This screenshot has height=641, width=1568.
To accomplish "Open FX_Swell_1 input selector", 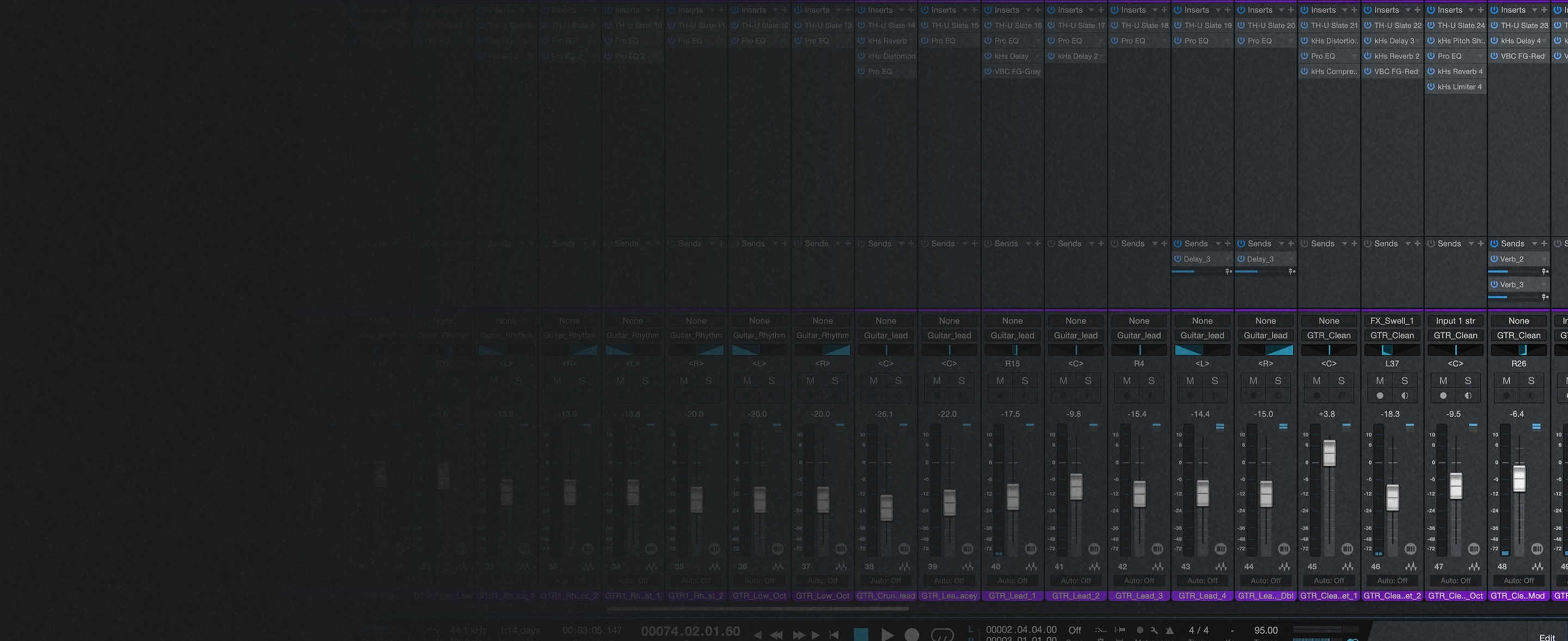I will pos(1392,321).
